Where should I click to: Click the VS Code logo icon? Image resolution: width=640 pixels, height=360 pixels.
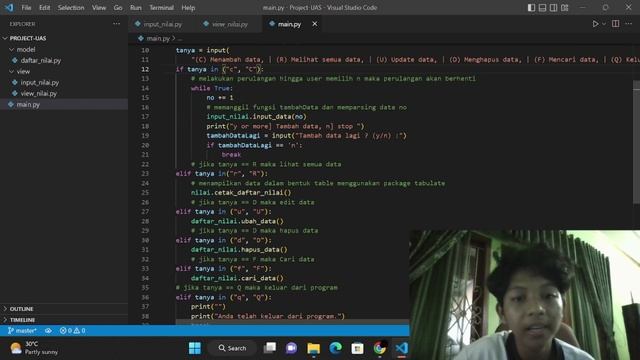tap(9, 8)
